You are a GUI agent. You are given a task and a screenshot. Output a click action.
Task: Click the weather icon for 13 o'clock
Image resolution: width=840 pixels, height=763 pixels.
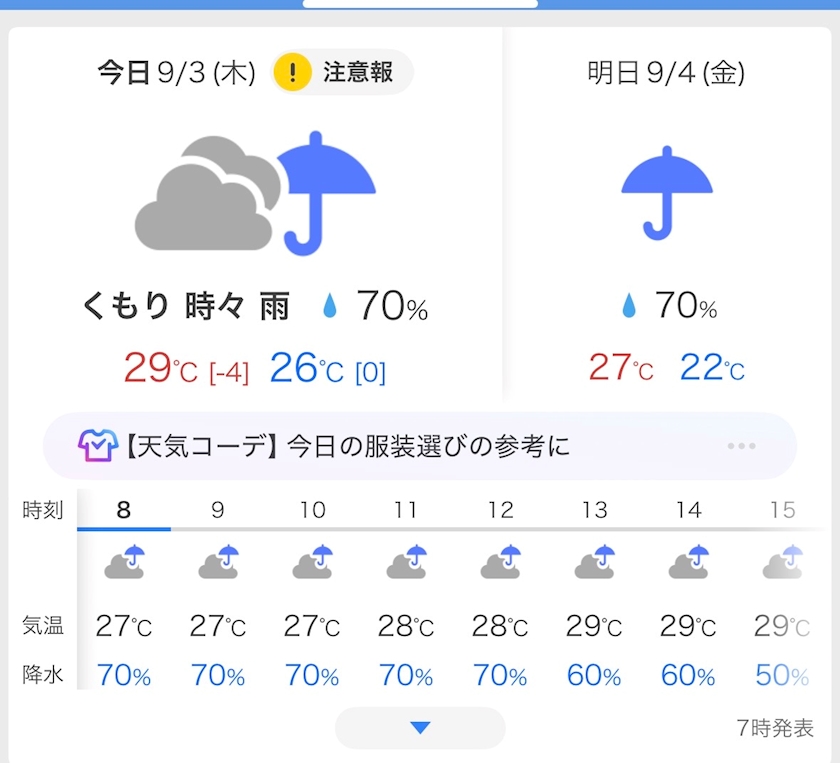(595, 562)
